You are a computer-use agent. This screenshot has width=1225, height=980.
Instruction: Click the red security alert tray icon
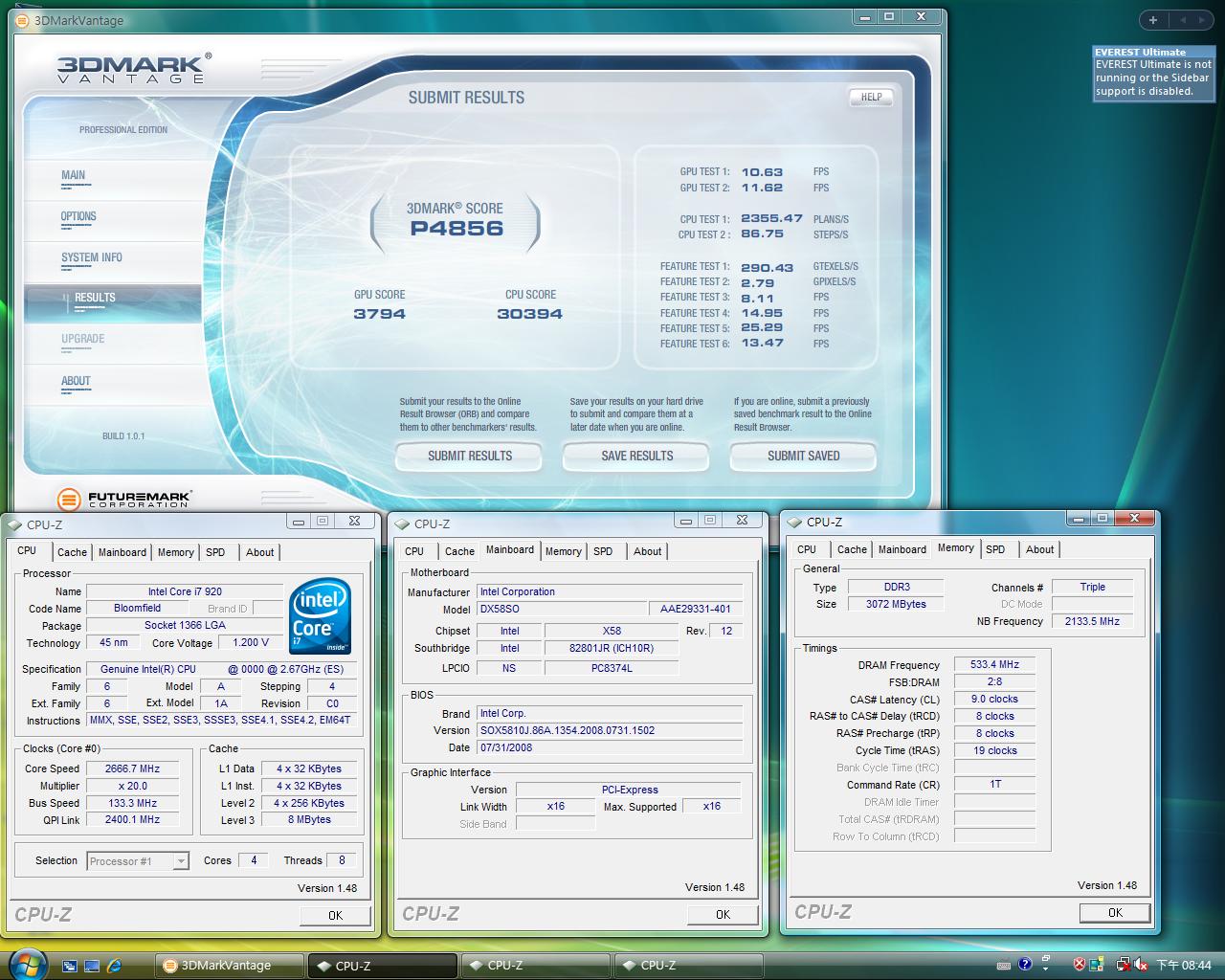coord(1080,965)
